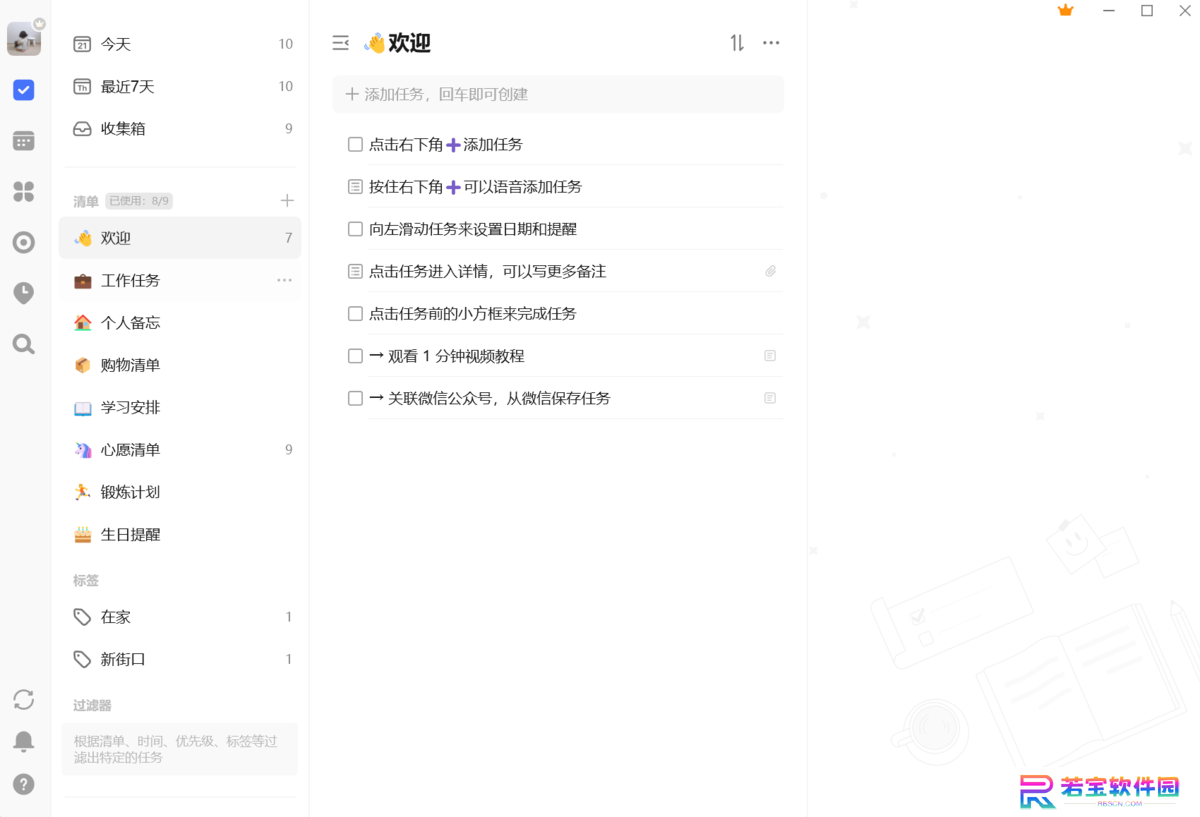Collapse the sidebar with hamburger icon
The height and width of the screenshot is (817, 1200).
click(x=341, y=43)
